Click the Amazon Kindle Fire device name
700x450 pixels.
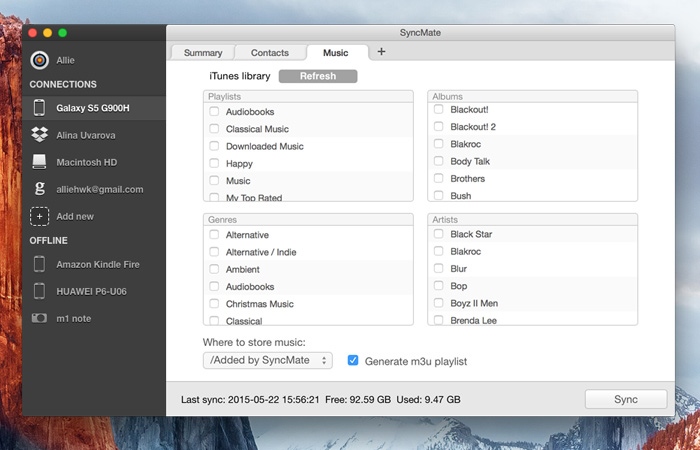click(x=98, y=264)
